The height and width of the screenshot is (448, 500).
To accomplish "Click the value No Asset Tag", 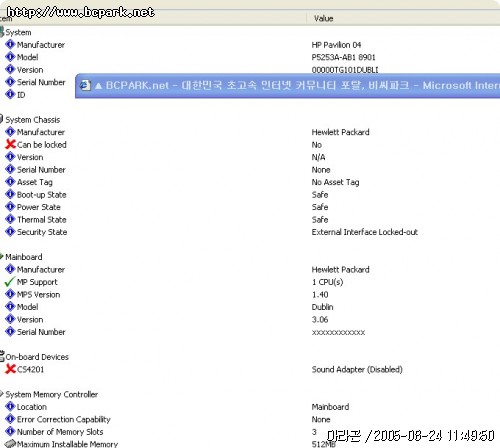I will pos(335,182).
